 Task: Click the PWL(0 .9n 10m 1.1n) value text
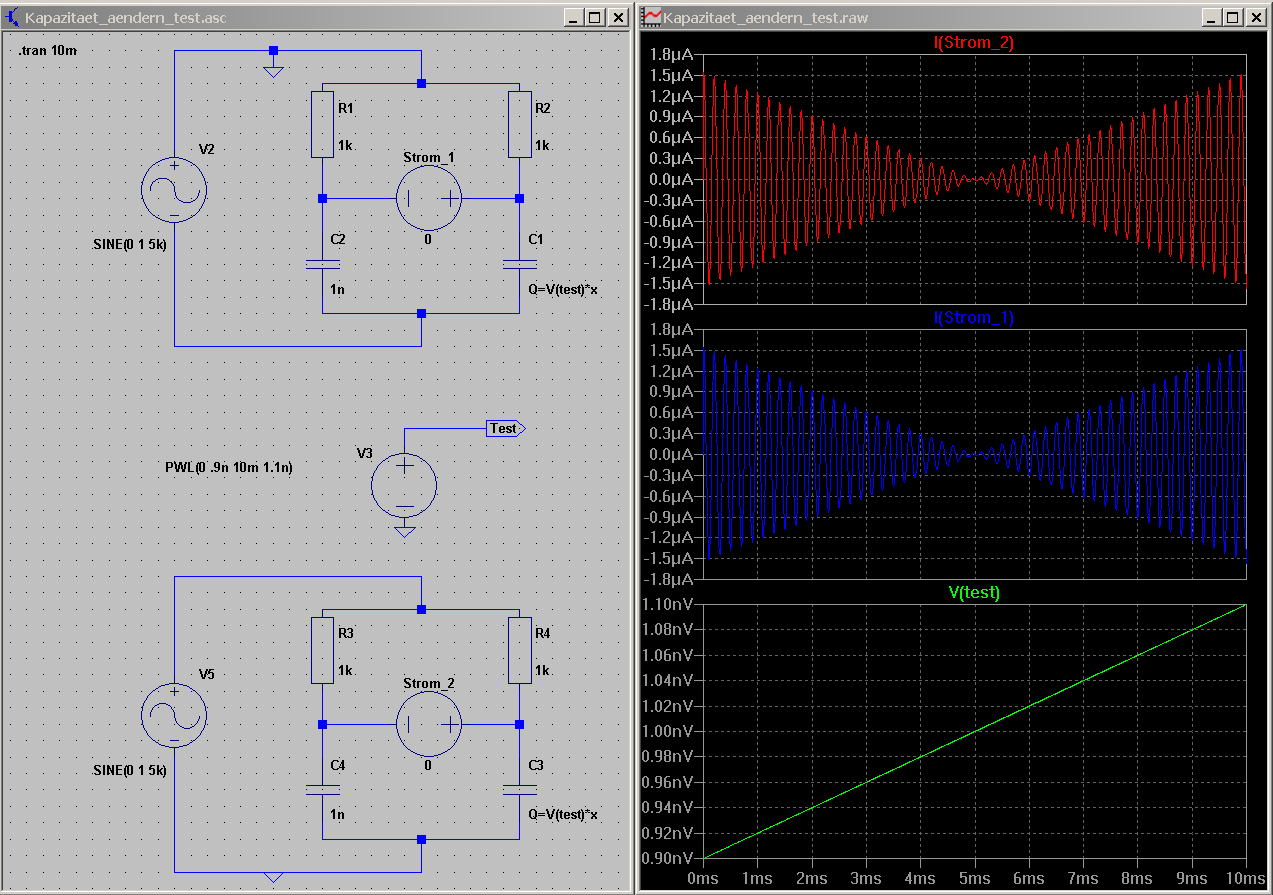click(x=229, y=467)
